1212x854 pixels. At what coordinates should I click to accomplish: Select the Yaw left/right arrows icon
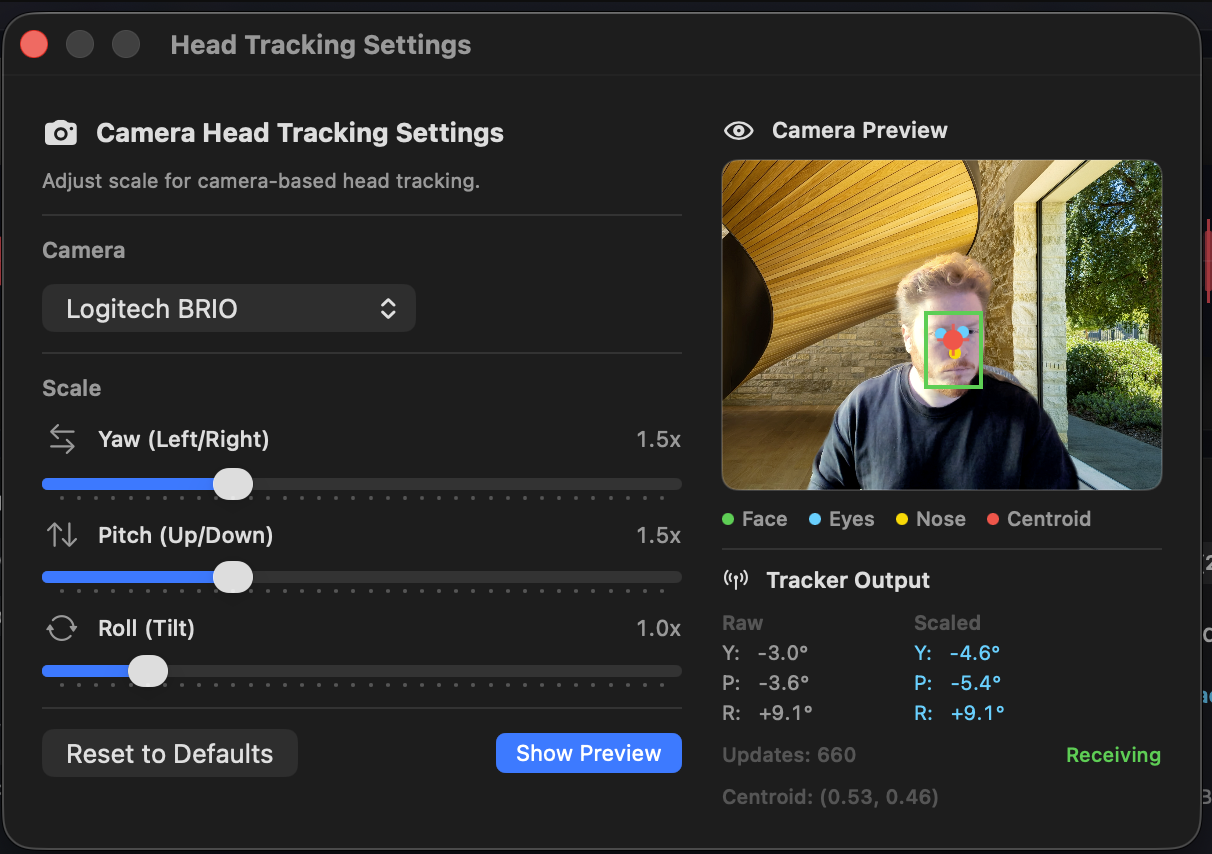pos(61,439)
